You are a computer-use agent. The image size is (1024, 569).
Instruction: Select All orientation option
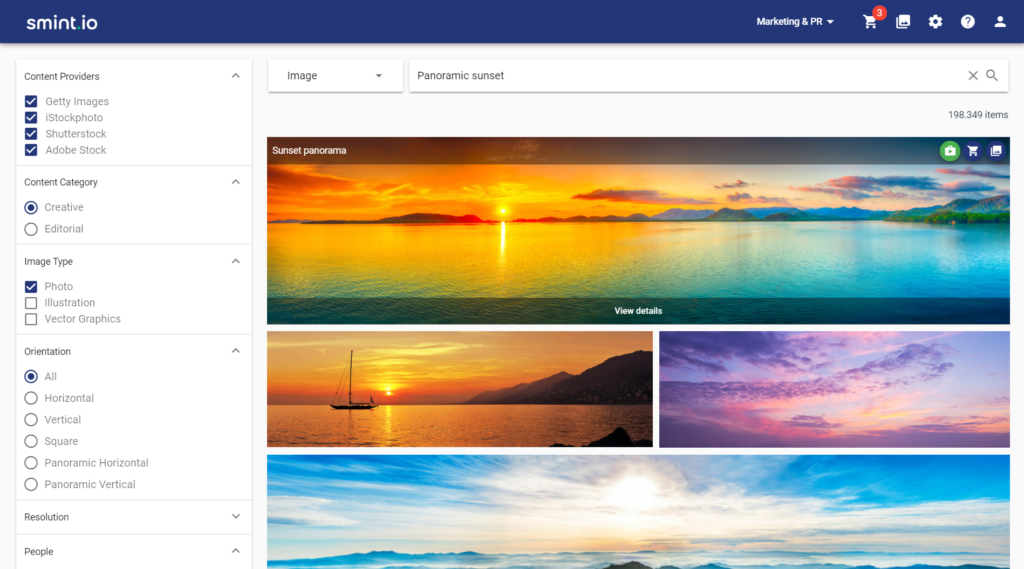[31, 377]
